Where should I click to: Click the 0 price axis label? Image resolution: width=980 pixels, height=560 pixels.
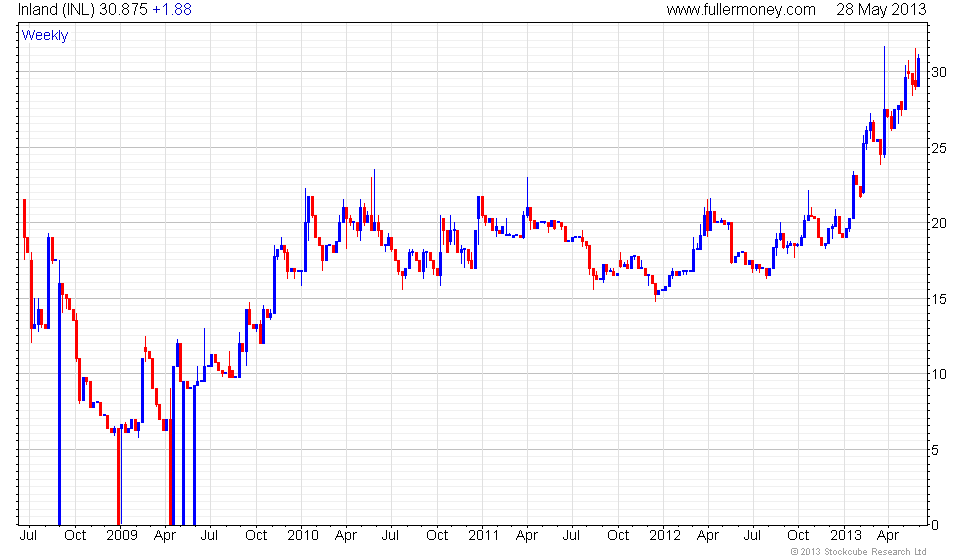tap(935, 526)
